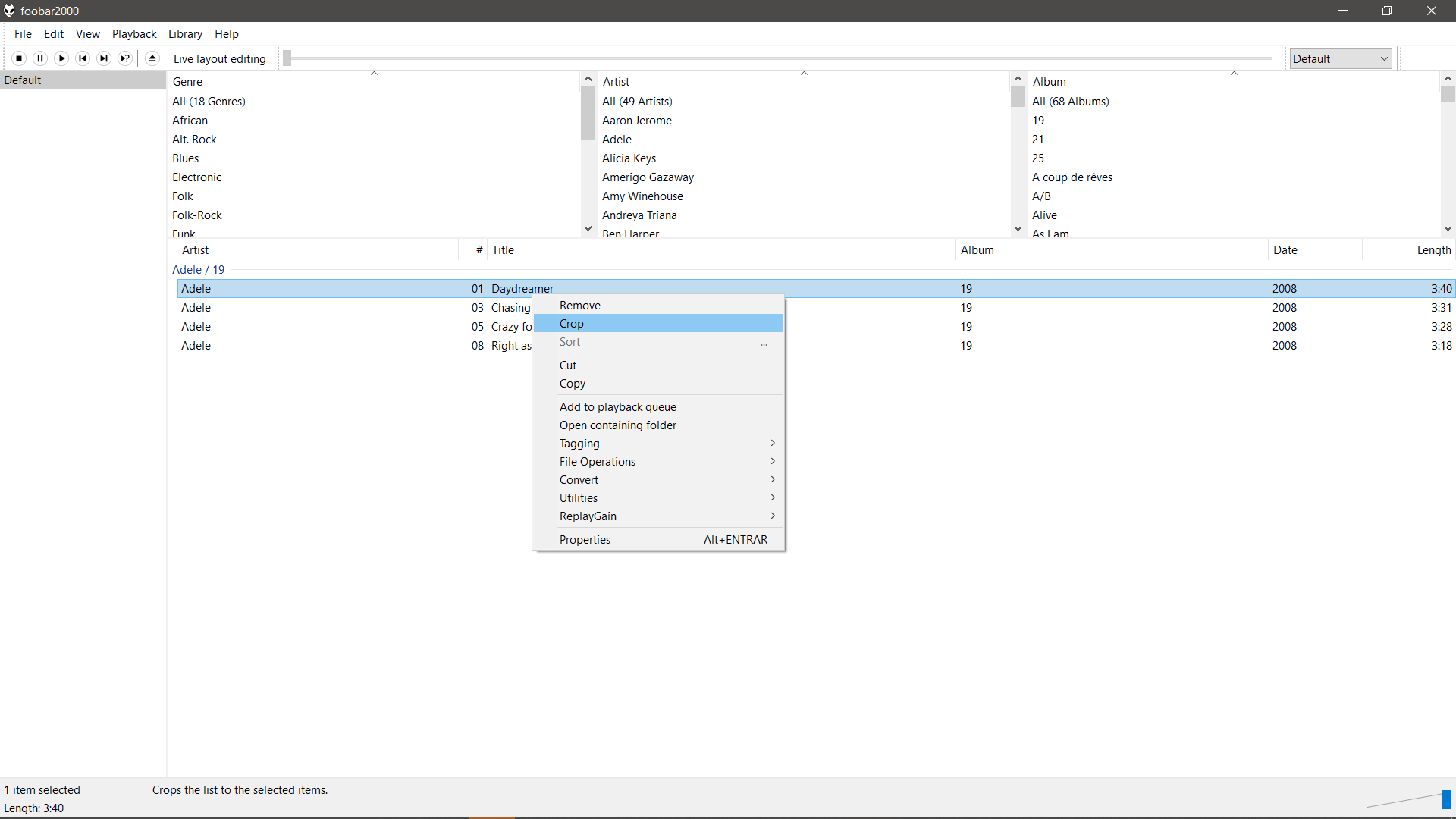
Task: Open the Default layout dropdown
Action: [x=1339, y=58]
